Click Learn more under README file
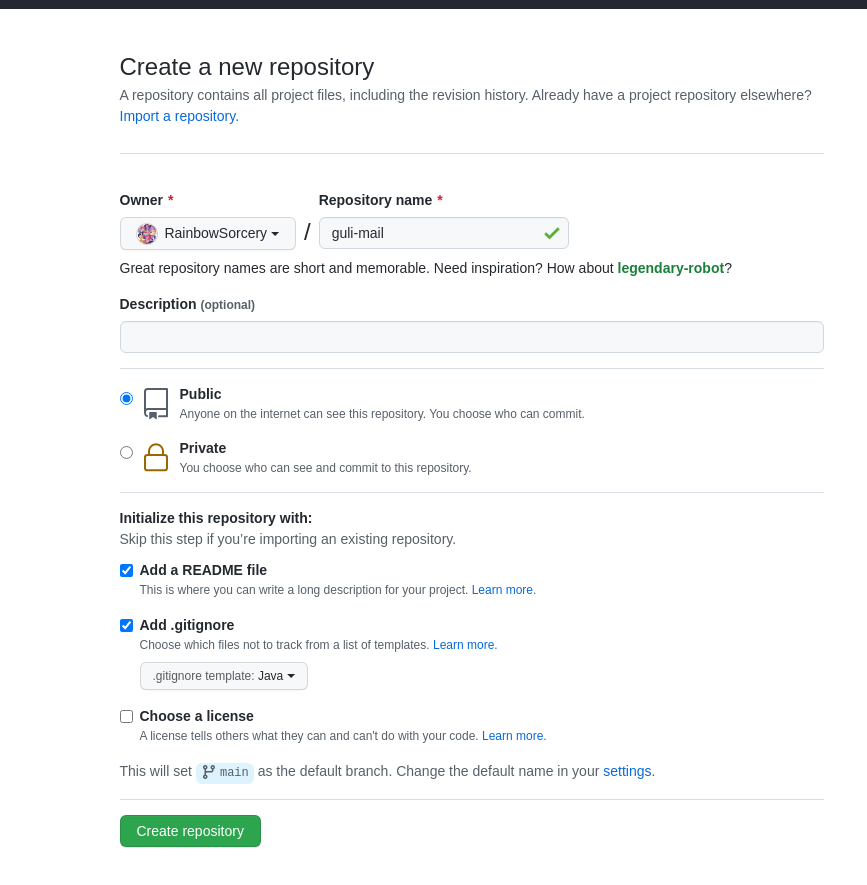Viewport: 867px width, 885px height. (503, 590)
